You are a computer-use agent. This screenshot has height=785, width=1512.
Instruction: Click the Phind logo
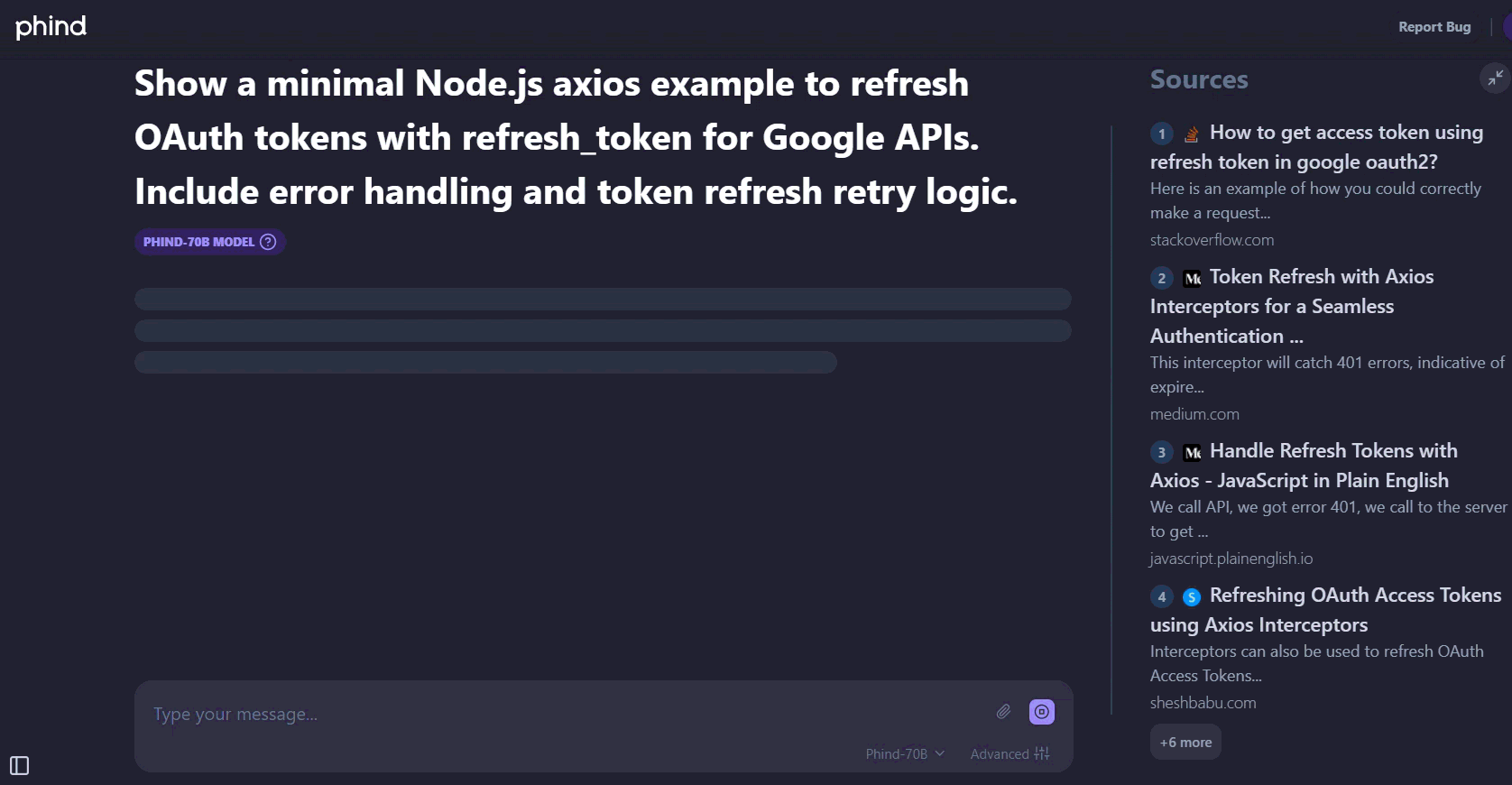[x=51, y=27]
